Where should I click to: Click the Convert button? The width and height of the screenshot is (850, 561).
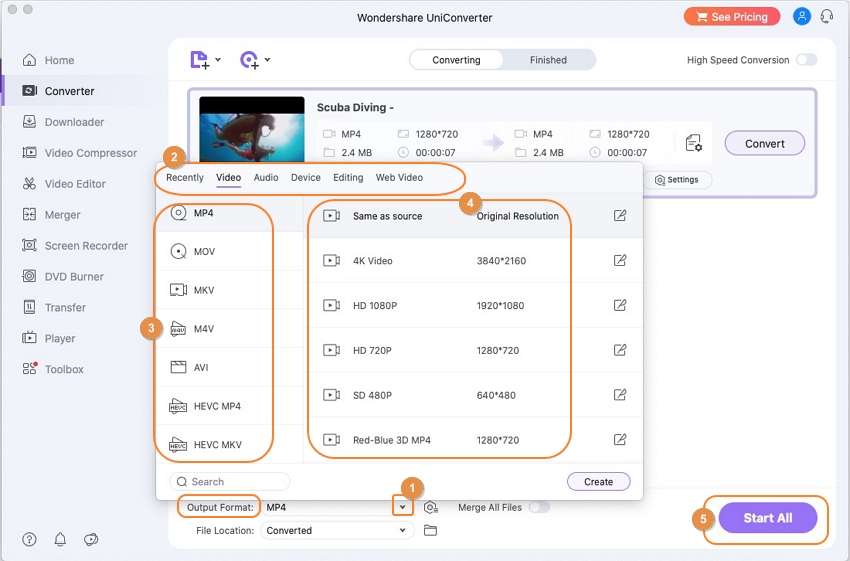[764, 144]
